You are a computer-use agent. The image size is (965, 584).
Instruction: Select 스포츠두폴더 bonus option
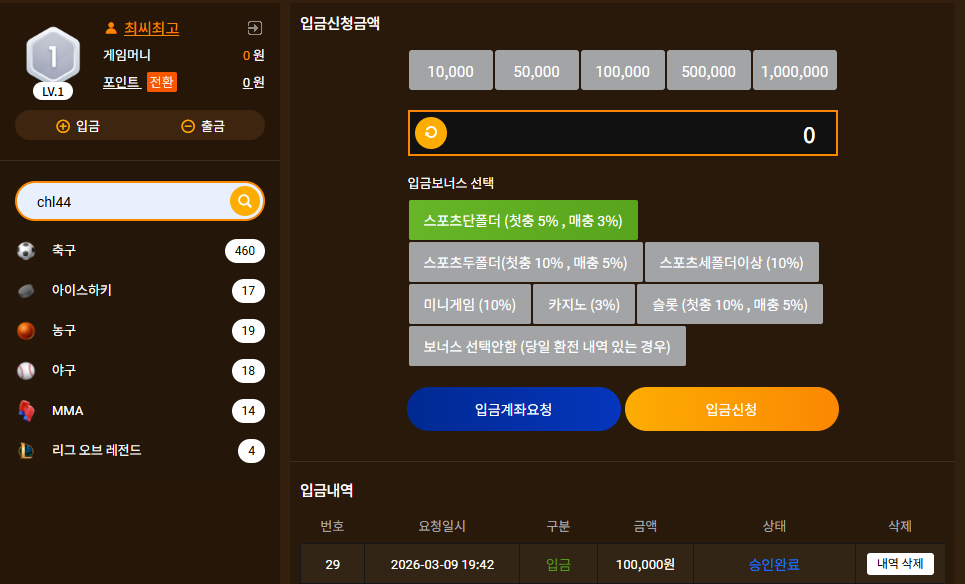(x=526, y=263)
